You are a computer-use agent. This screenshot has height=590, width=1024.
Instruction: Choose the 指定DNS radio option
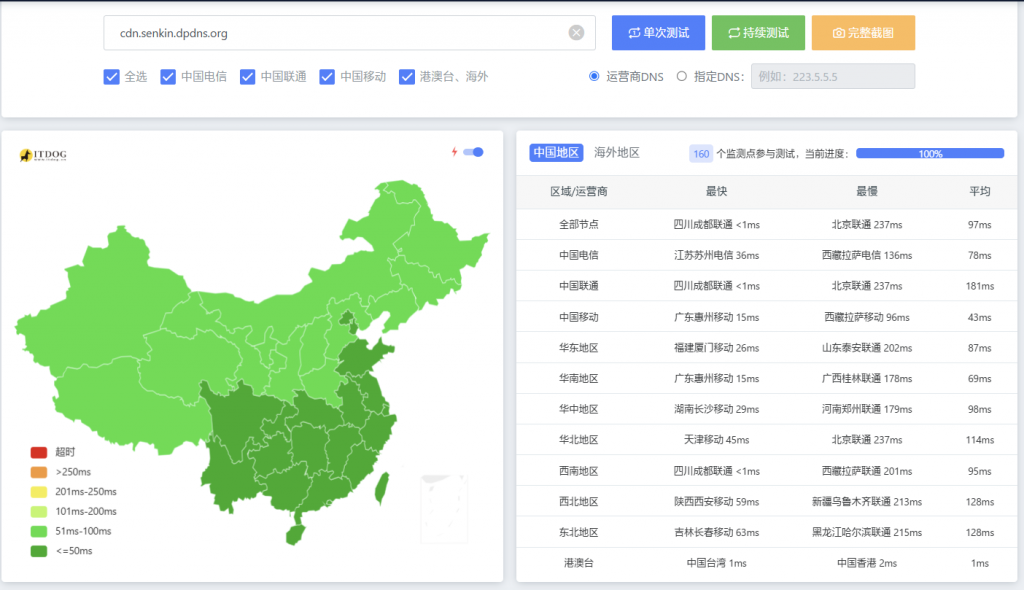(682, 76)
